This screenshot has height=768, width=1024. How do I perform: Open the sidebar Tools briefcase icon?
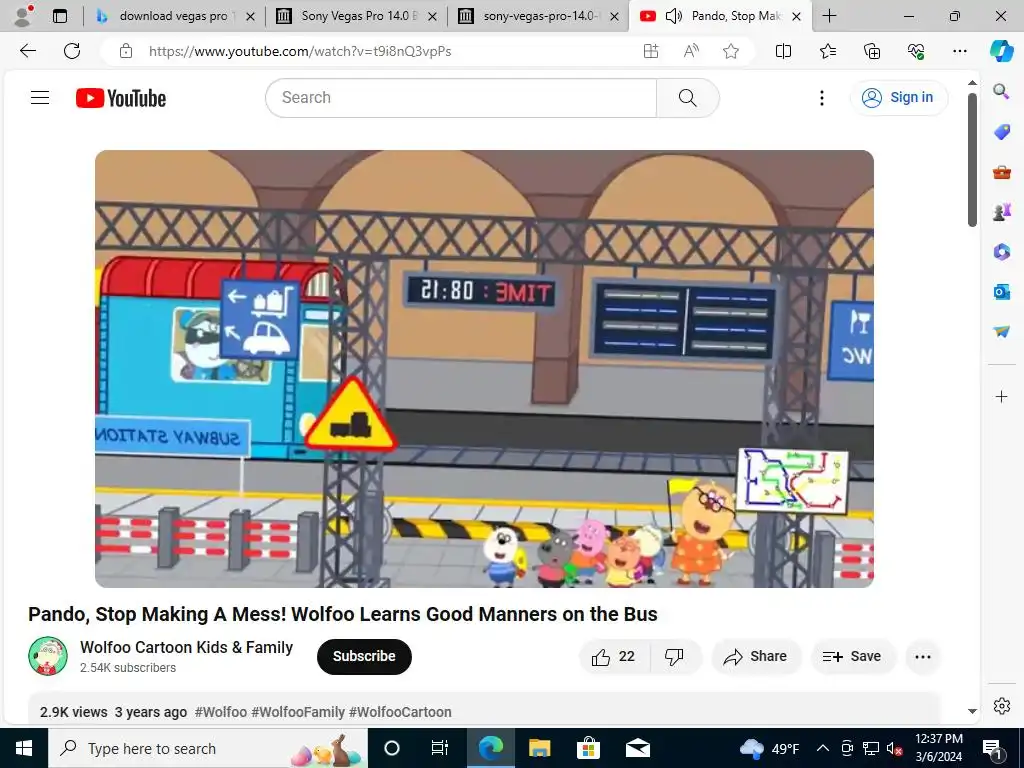1001,172
